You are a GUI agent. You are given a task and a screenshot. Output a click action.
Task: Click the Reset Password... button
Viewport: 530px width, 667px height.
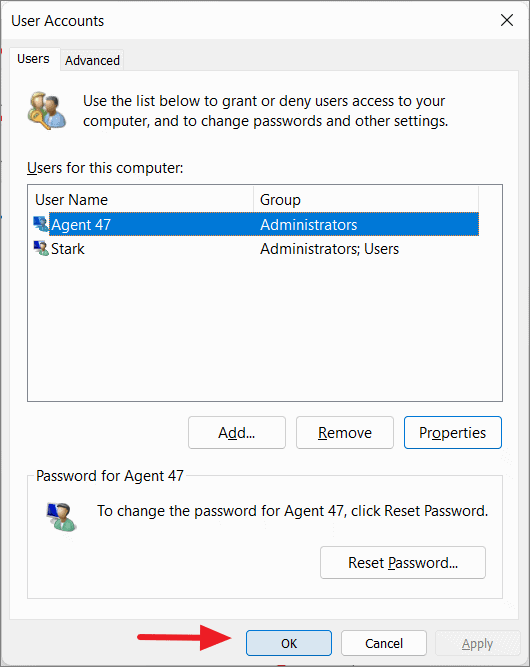pos(403,563)
